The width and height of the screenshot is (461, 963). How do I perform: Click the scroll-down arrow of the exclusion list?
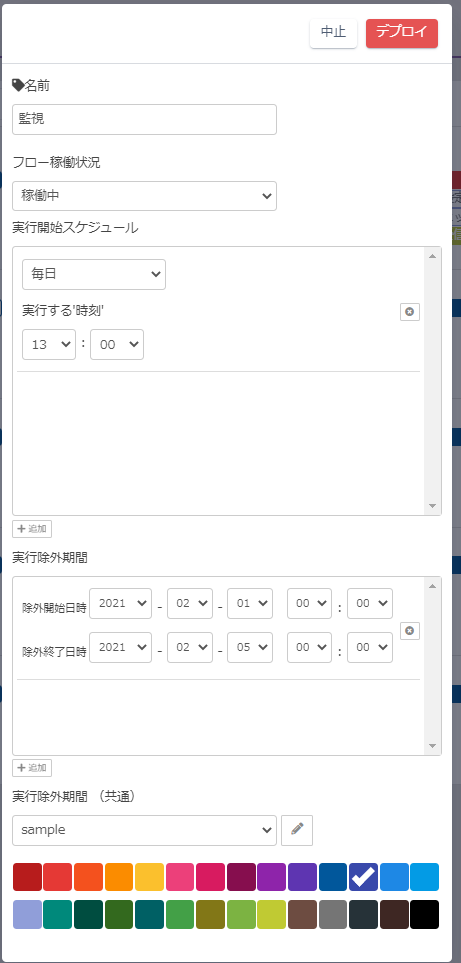pyautogui.click(x=432, y=746)
